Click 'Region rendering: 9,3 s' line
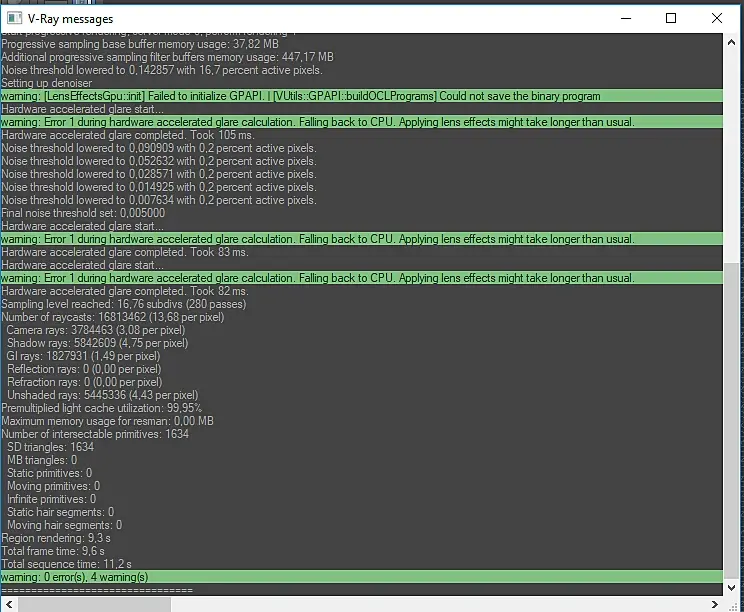This screenshot has height=612, width=744. tap(56, 538)
